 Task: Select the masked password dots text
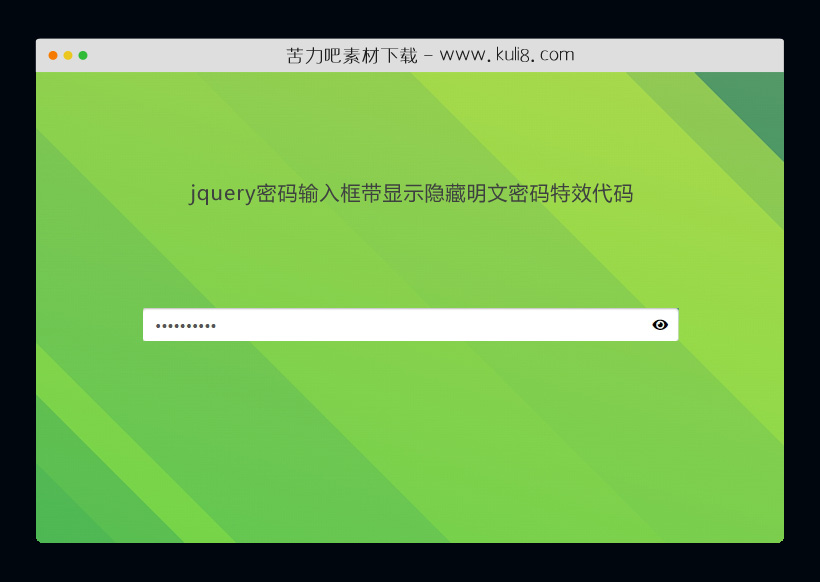point(187,324)
